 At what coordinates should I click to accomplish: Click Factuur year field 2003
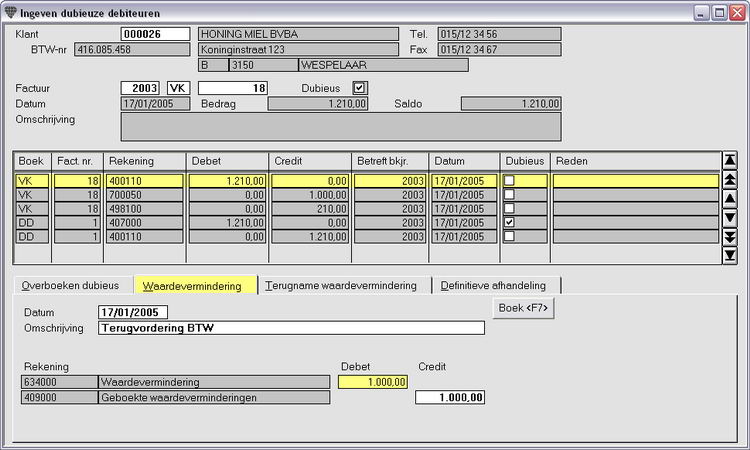click(x=140, y=88)
